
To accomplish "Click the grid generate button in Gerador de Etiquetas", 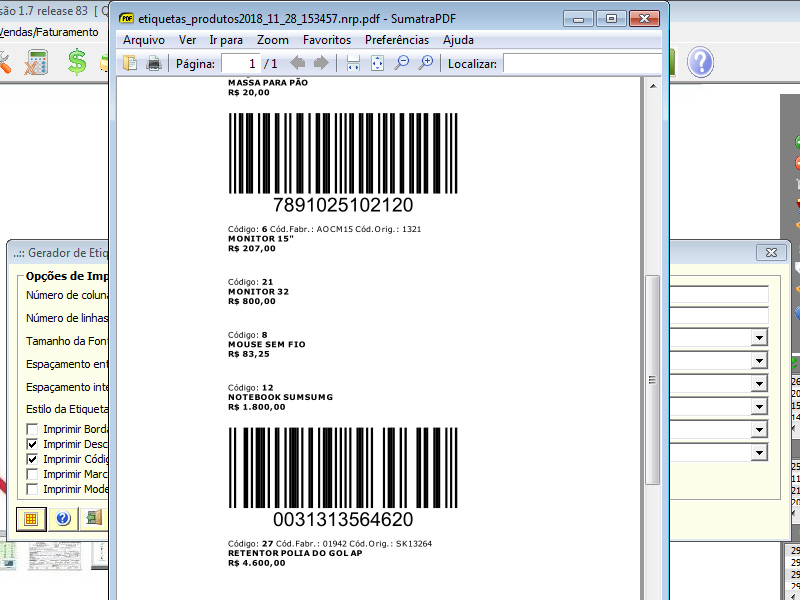I will pyautogui.click(x=31, y=519).
